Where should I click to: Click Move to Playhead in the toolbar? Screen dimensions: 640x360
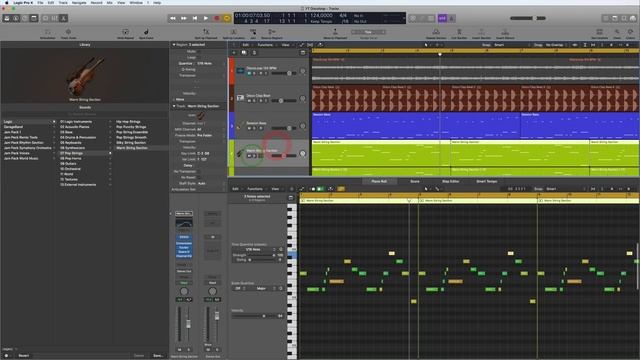pos(335,33)
